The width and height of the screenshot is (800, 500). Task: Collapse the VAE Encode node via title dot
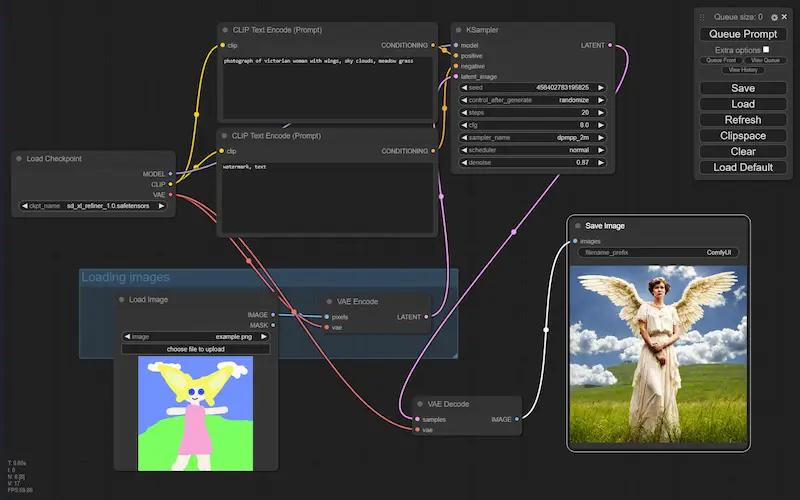tap(329, 302)
